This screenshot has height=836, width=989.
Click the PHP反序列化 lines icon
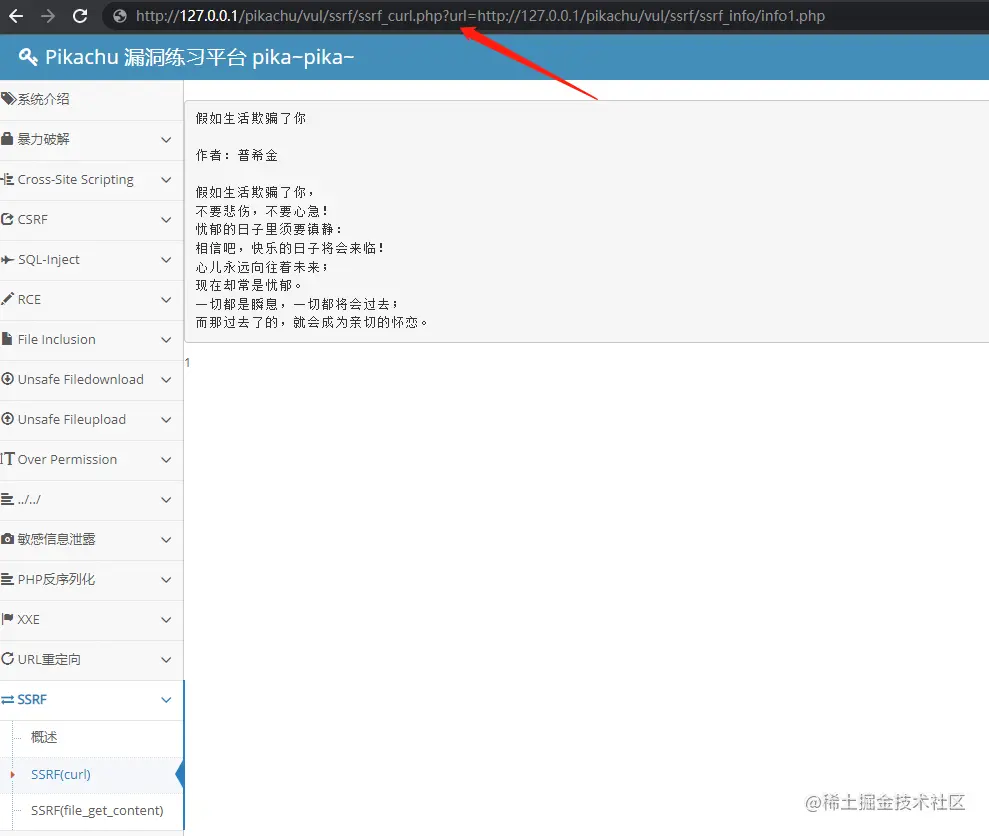click(8, 579)
